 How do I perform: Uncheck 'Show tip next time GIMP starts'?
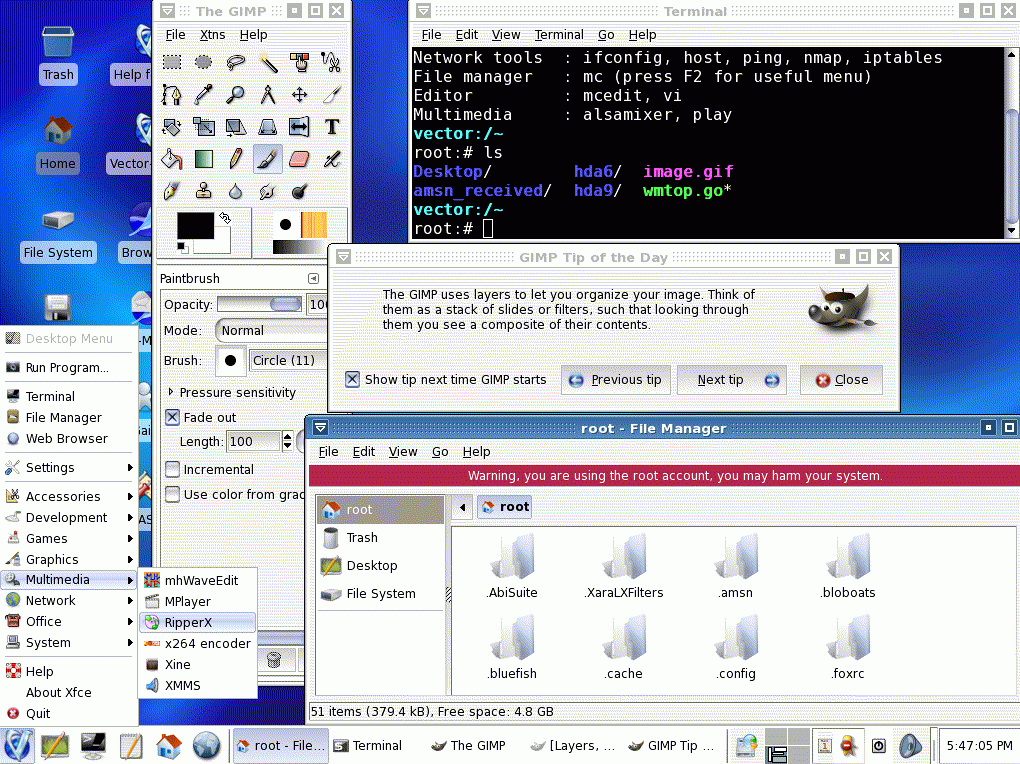(x=352, y=379)
